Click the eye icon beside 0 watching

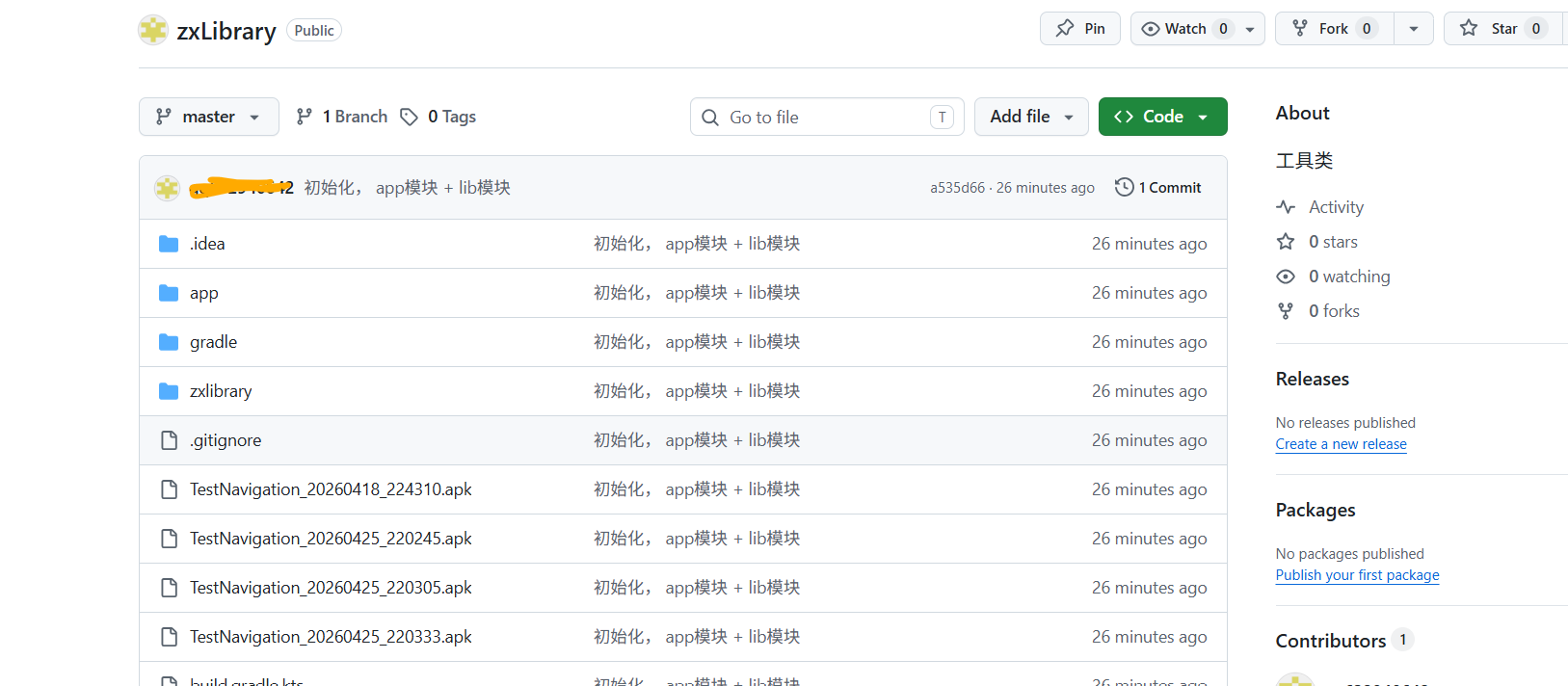[1286, 277]
